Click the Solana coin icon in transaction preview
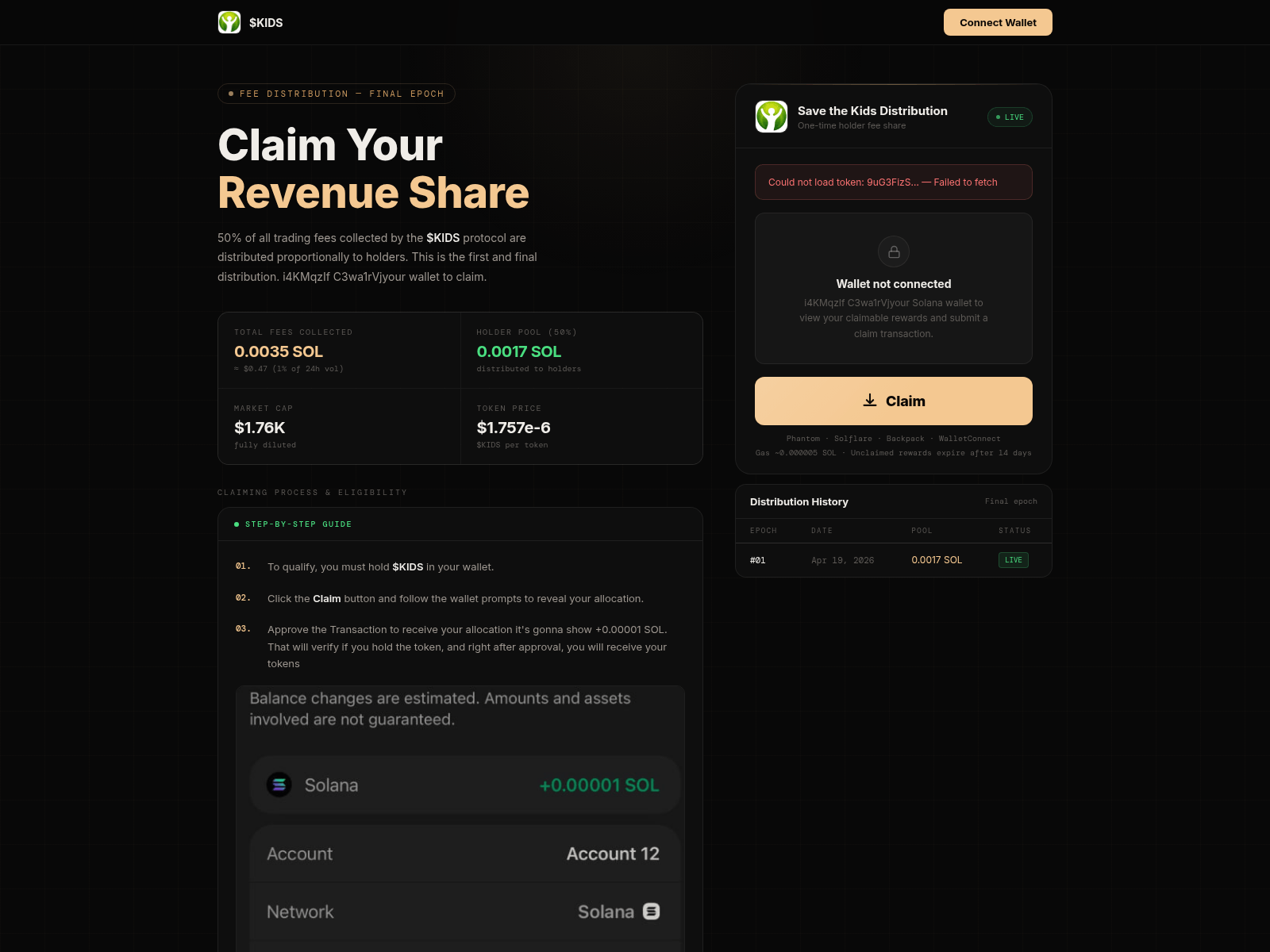1270x952 pixels. coord(279,785)
